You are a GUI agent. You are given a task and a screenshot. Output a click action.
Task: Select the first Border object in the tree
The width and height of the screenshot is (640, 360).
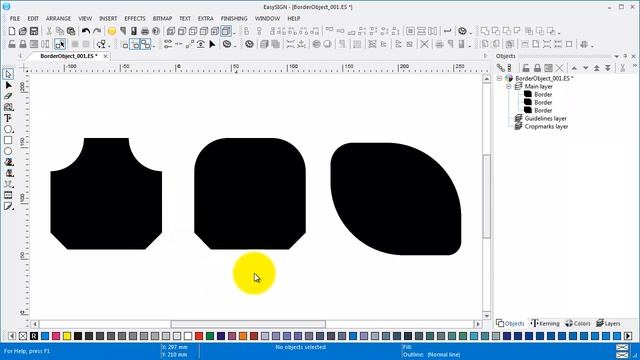click(543, 94)
